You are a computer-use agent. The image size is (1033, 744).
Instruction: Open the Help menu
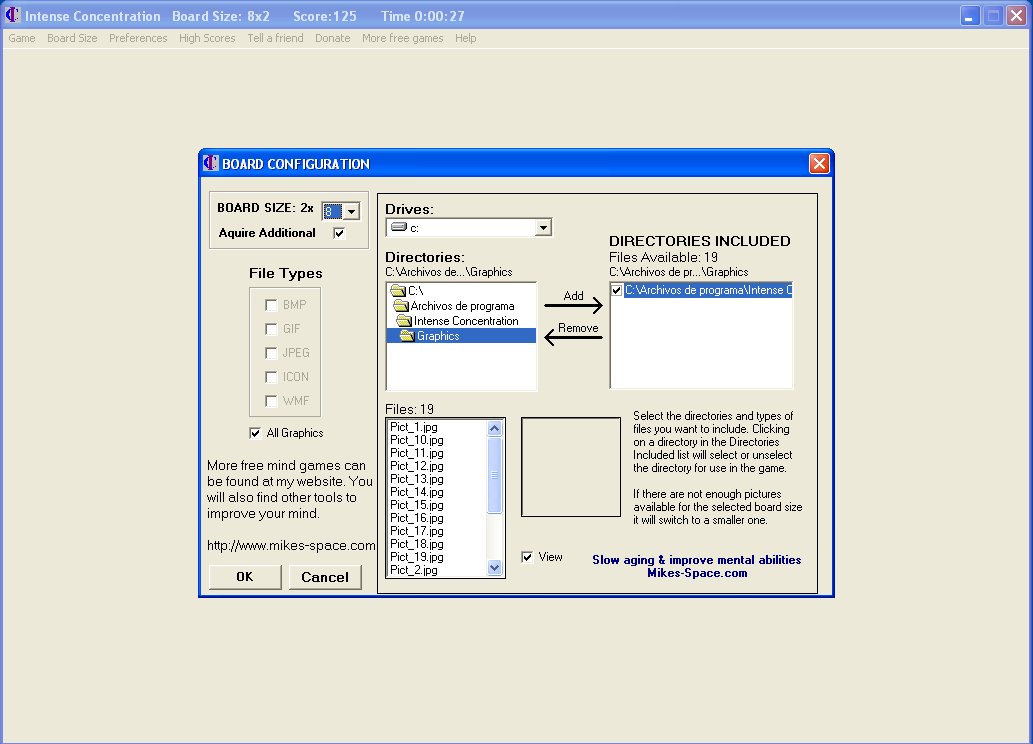465,38
